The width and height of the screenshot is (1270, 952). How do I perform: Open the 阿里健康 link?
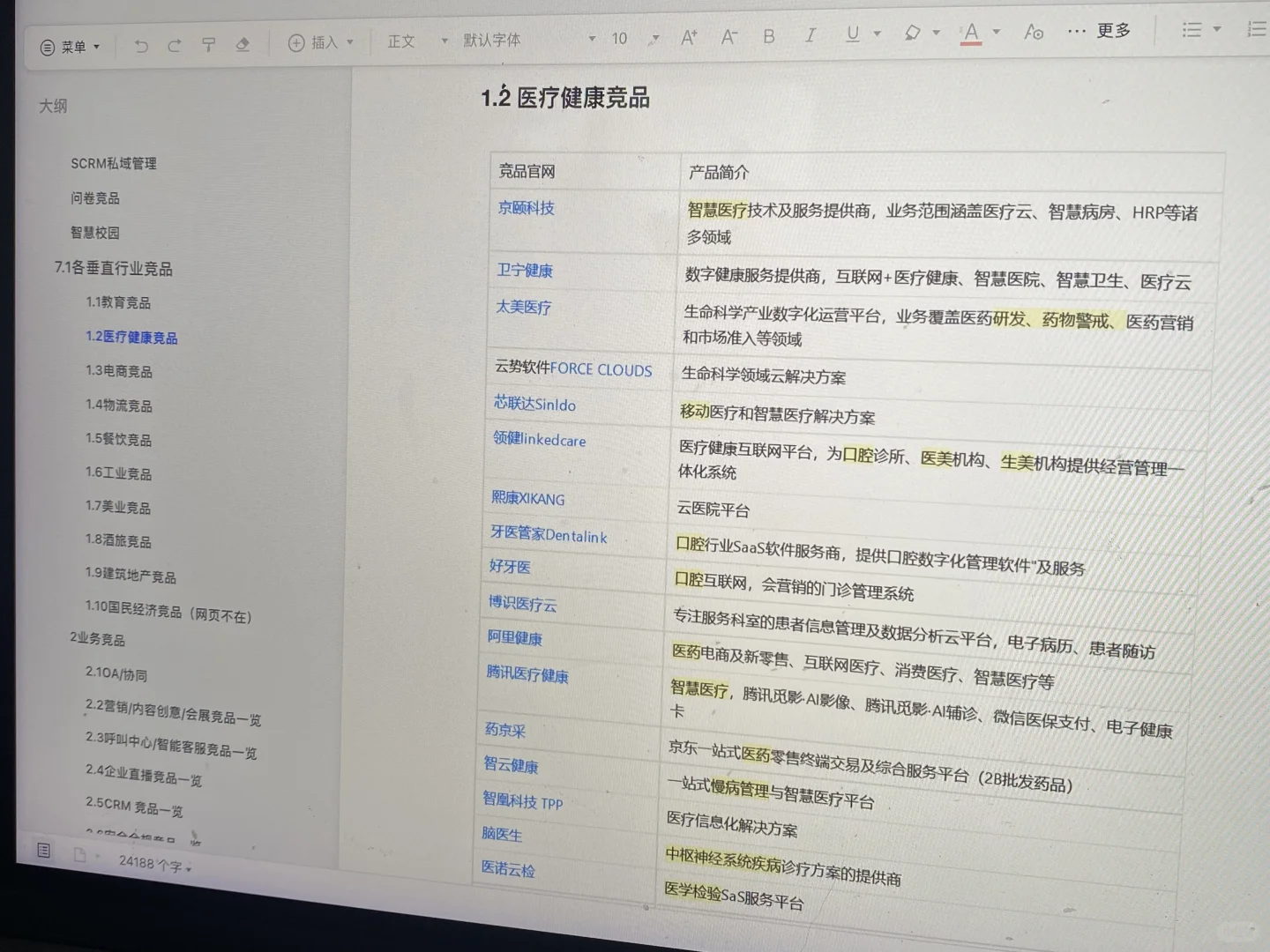[514, 637]
